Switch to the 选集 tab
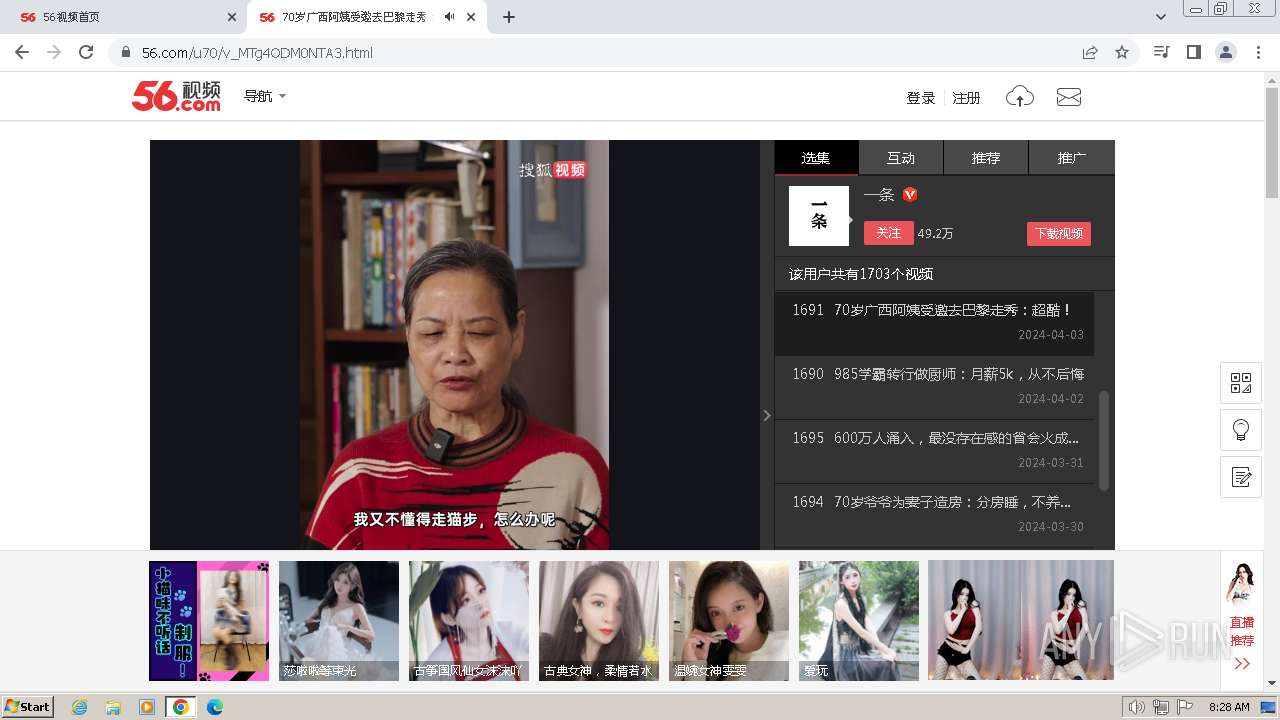Image resolution: width=1280 pixels, height=720 pixels. coord(816,158)
